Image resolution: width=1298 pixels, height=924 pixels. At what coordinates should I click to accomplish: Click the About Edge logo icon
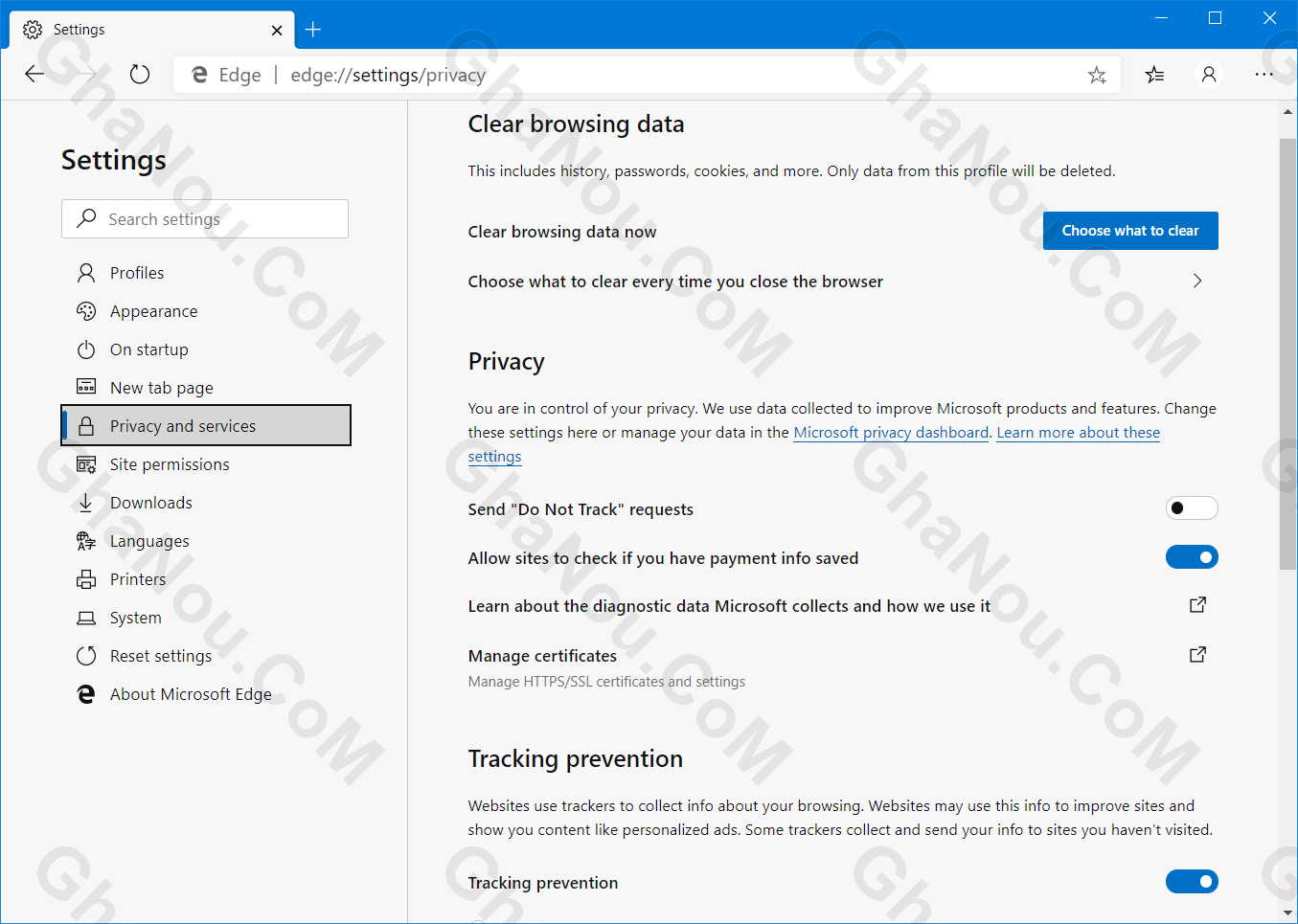[x=86, y=694]
